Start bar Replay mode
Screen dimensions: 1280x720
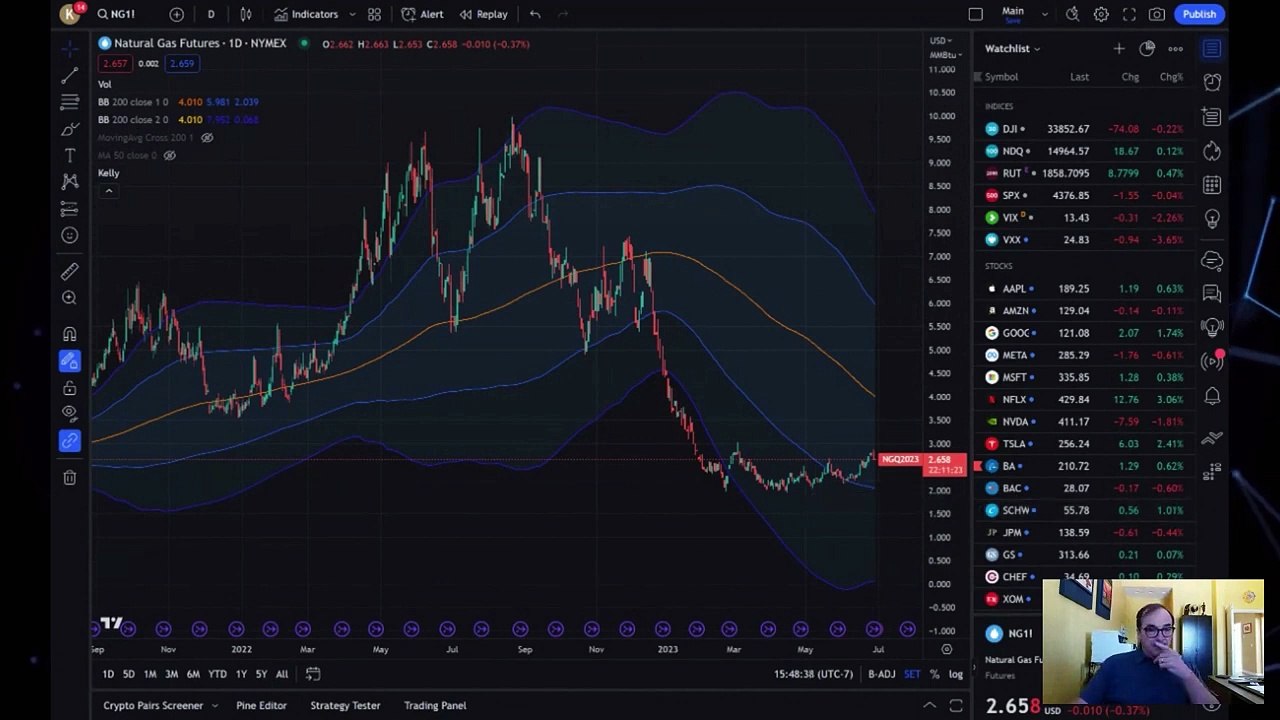[483, 14]
